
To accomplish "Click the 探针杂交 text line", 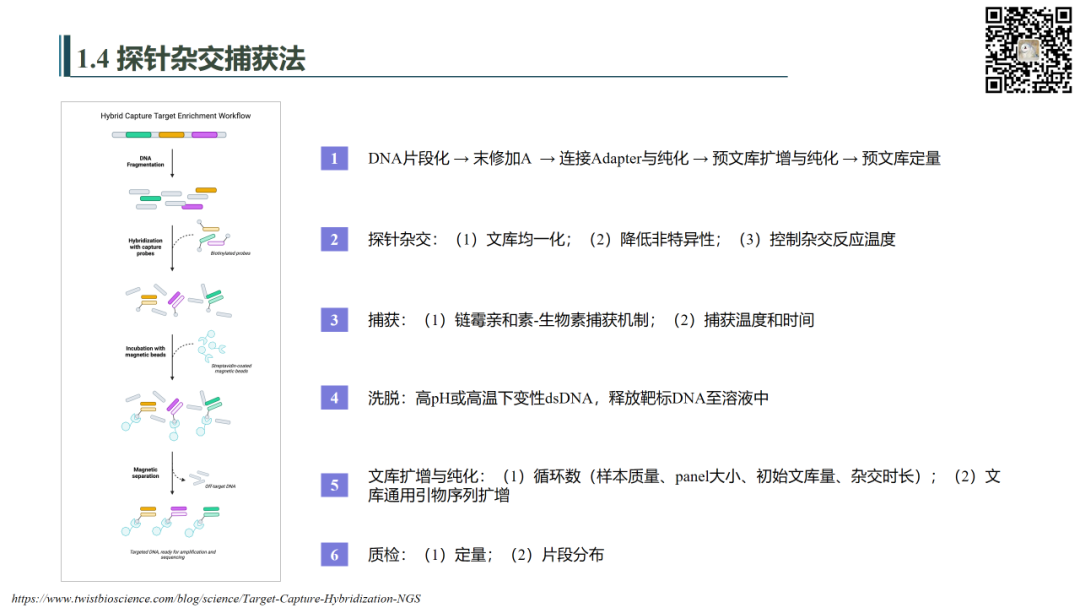I will [x=631, y=239].
